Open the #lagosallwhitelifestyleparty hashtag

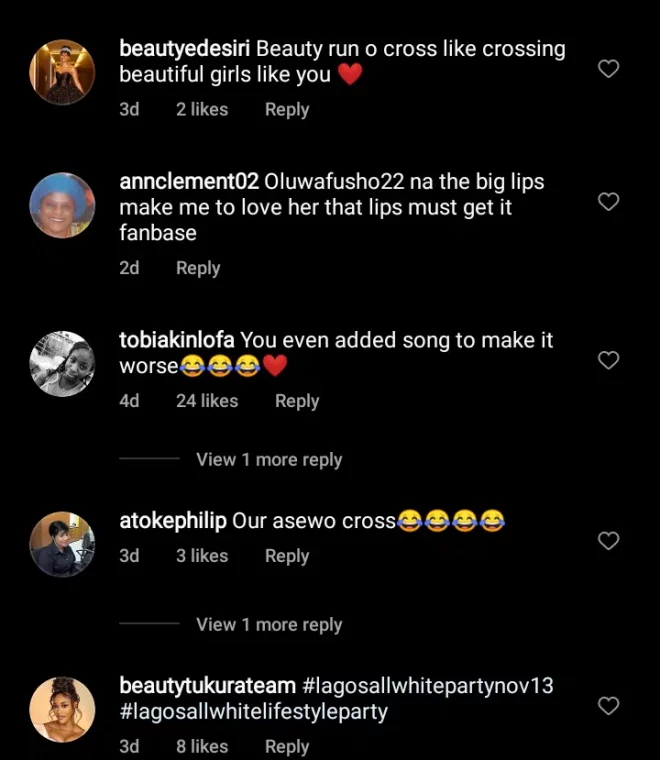(x=253, y=713)
